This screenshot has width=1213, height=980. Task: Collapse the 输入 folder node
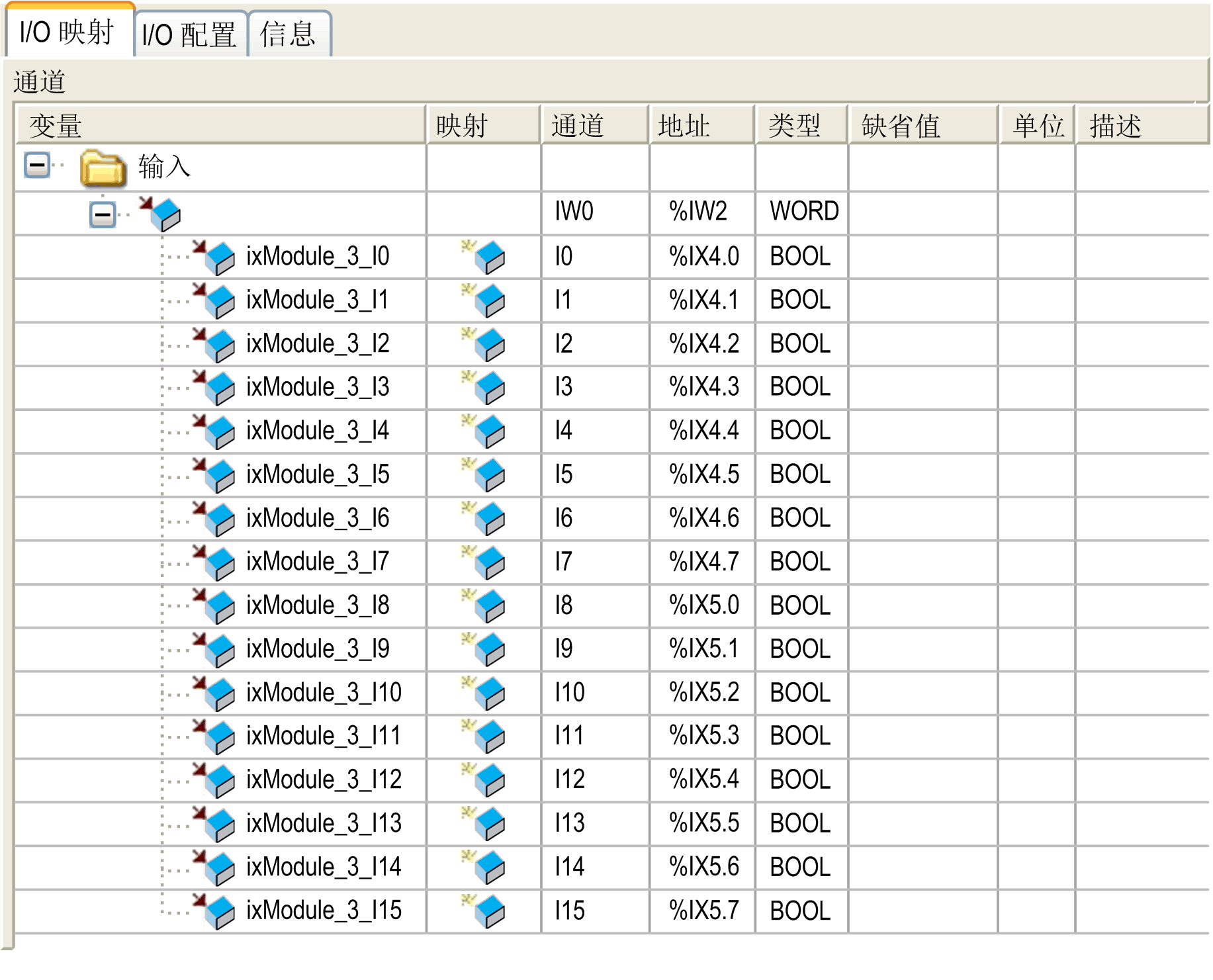(37, 165)
